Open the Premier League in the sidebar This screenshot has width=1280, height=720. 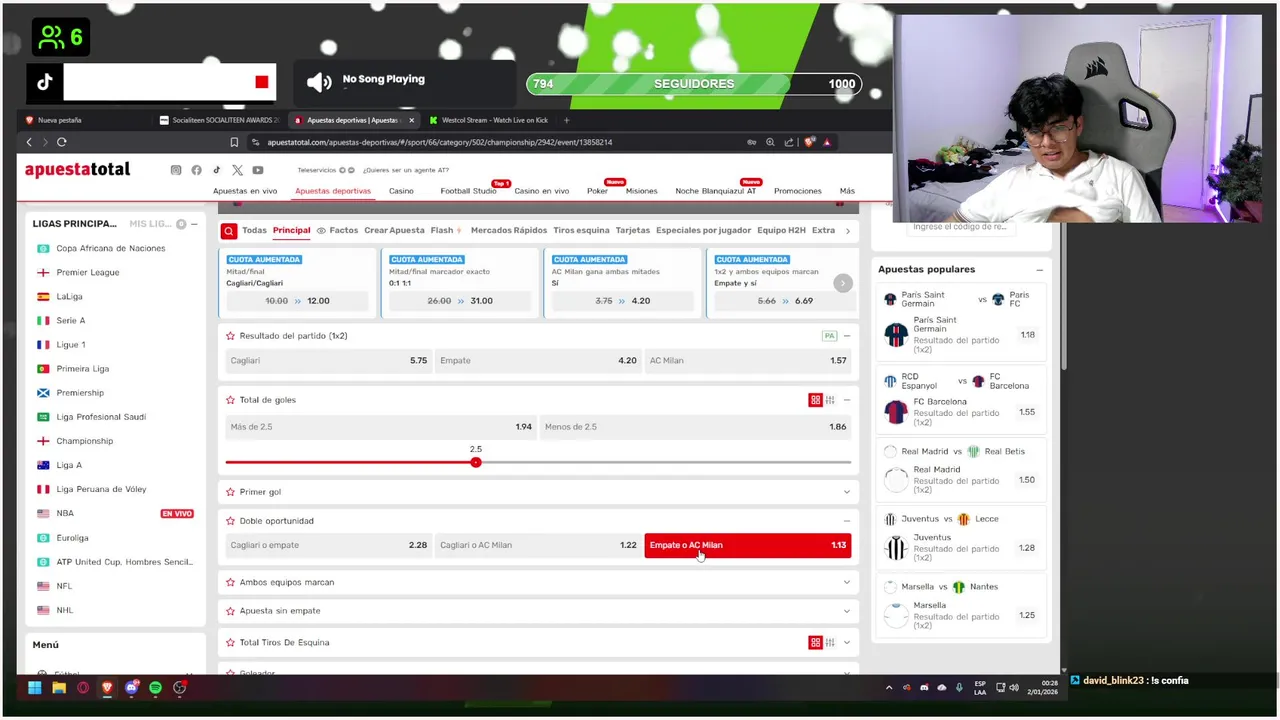pyautogui.click(x=88, y=272)
